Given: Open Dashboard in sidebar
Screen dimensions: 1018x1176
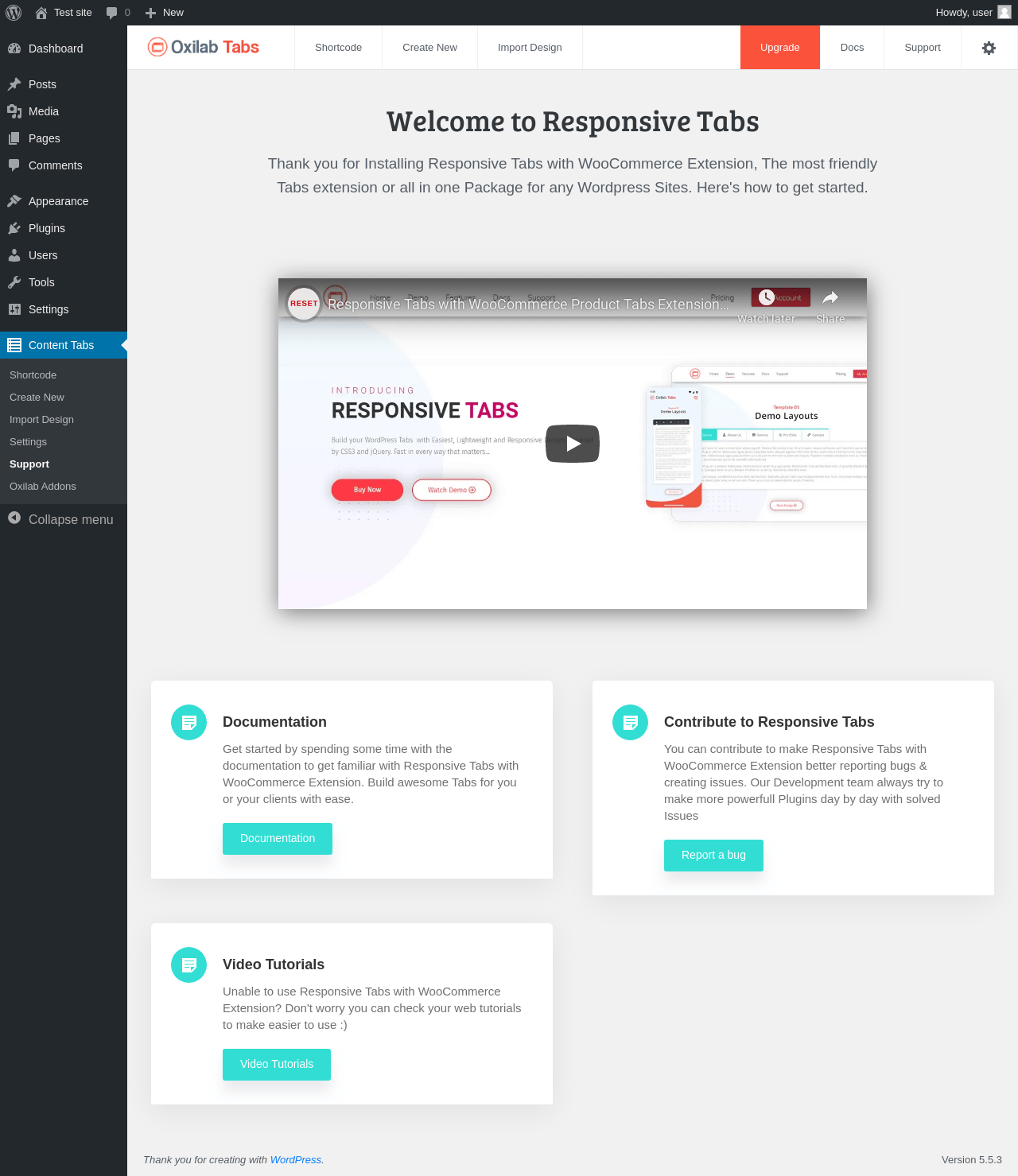Looking at the screenshot, I should click(x=64, y=49).
